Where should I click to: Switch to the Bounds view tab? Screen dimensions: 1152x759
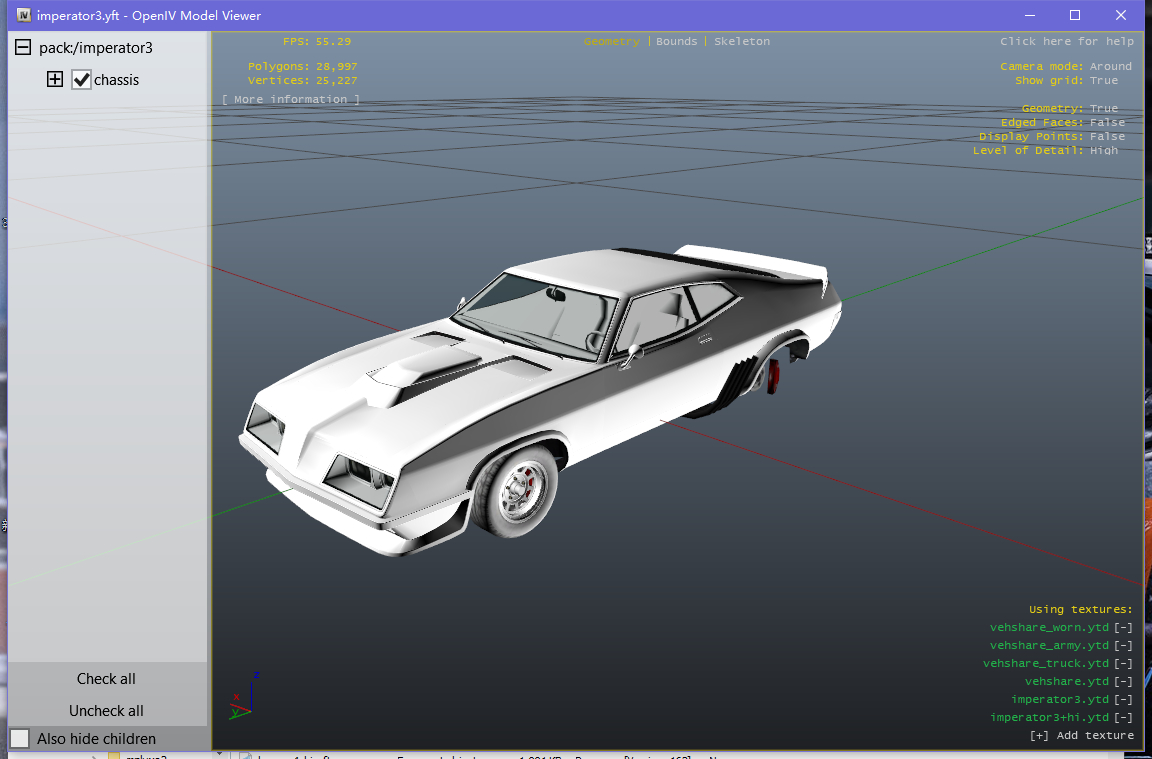click(676, 41)
